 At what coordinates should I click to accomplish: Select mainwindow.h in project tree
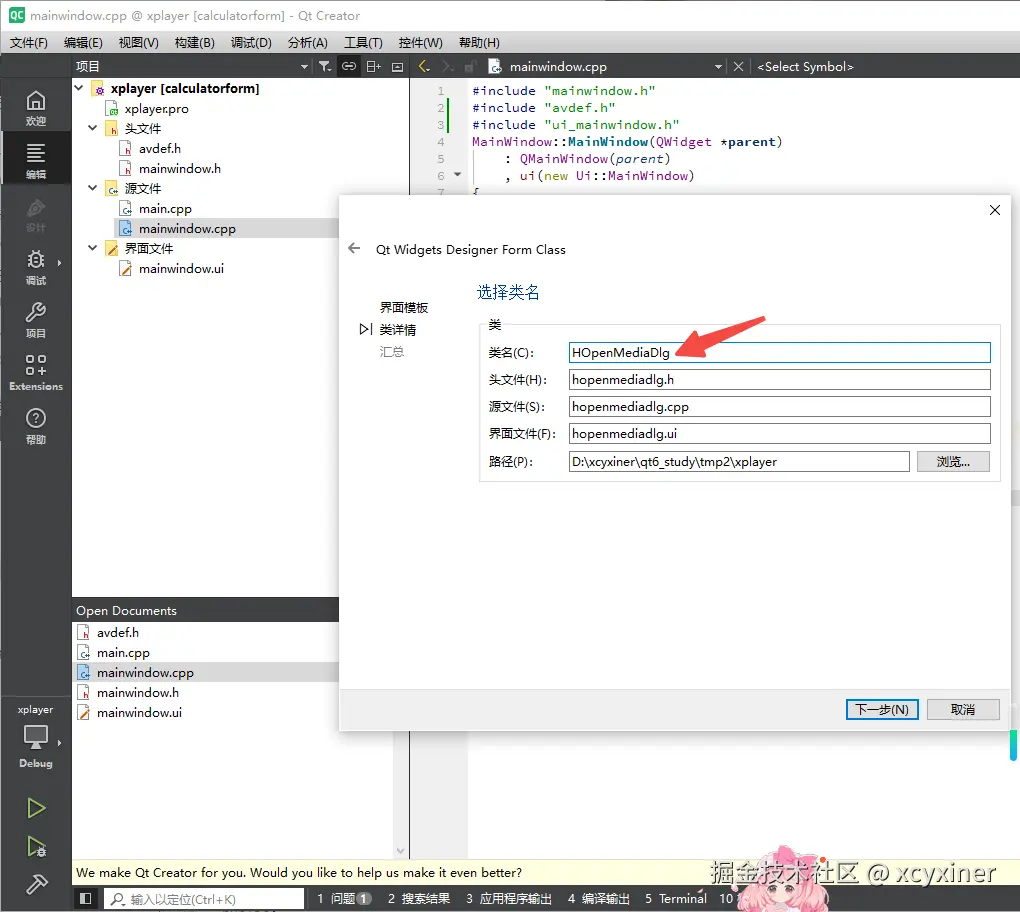[180, 168]
